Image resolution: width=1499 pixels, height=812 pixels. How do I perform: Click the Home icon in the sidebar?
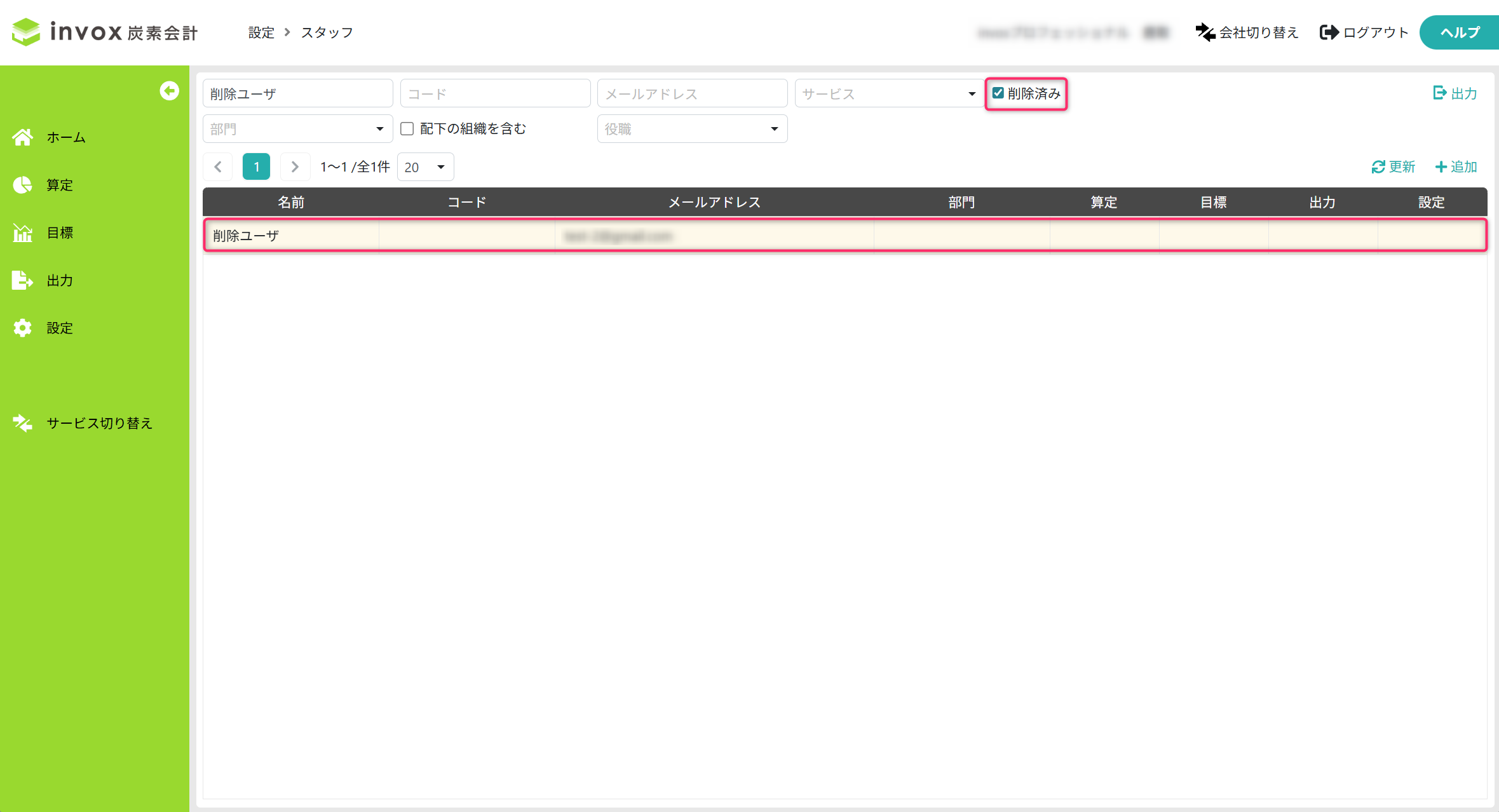click(x=23, y=137)
